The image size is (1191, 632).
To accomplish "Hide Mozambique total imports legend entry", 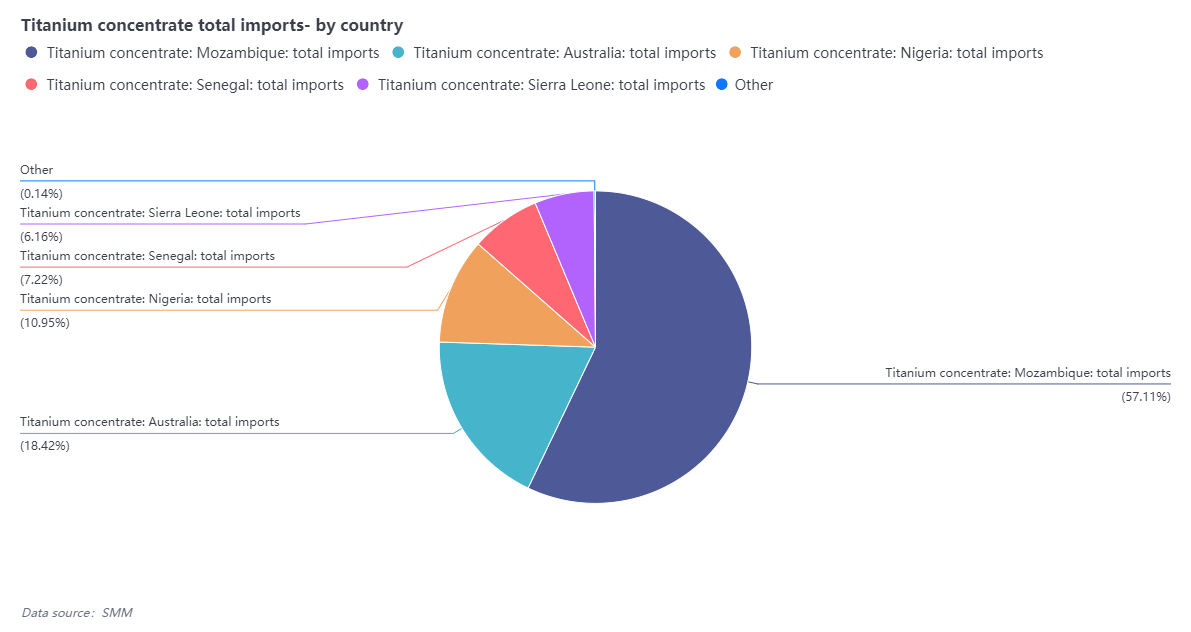I will coord(213,53).
